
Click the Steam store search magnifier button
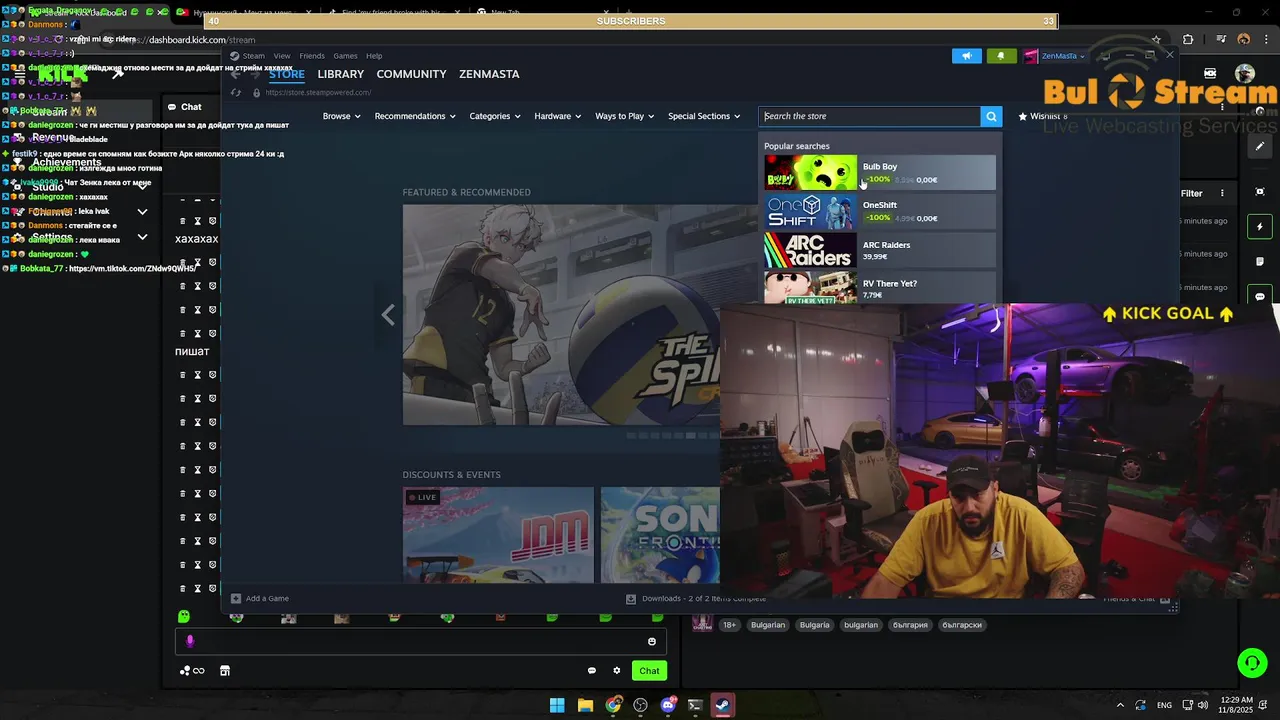991,116
